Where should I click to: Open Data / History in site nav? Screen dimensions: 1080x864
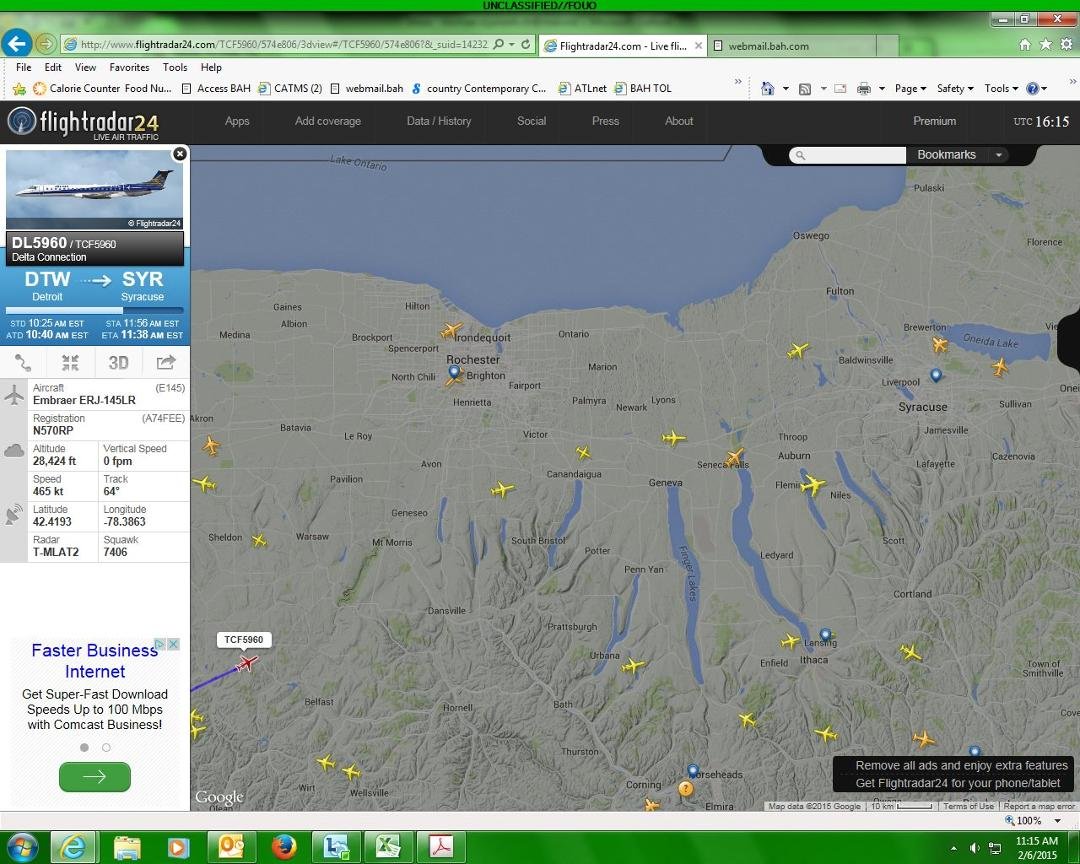click(x=439, y=121)
